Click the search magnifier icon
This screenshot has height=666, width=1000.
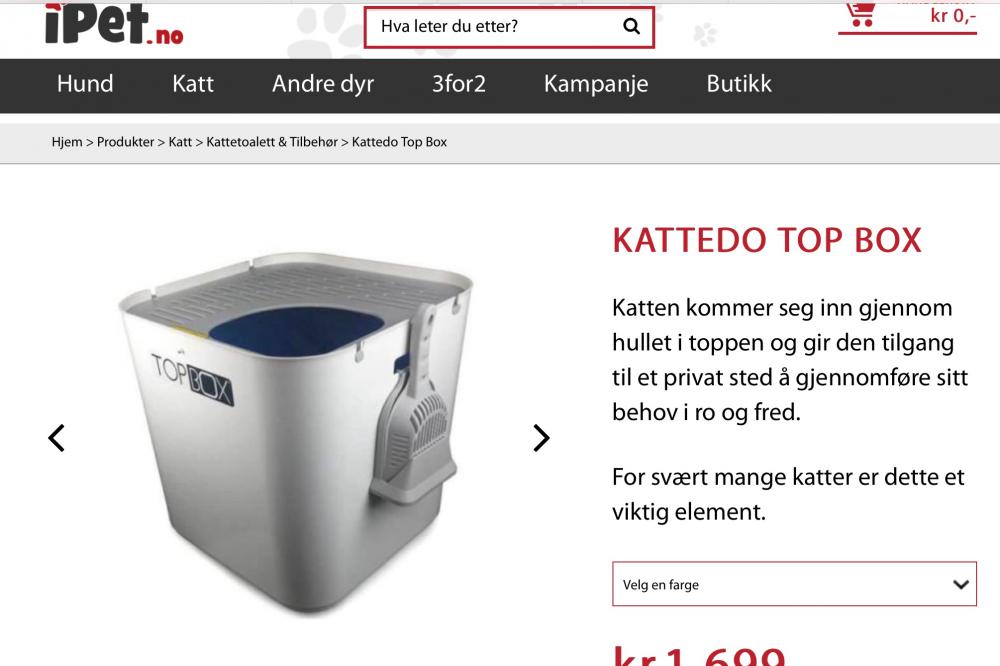pyautogui.click(x=631, y=26)
